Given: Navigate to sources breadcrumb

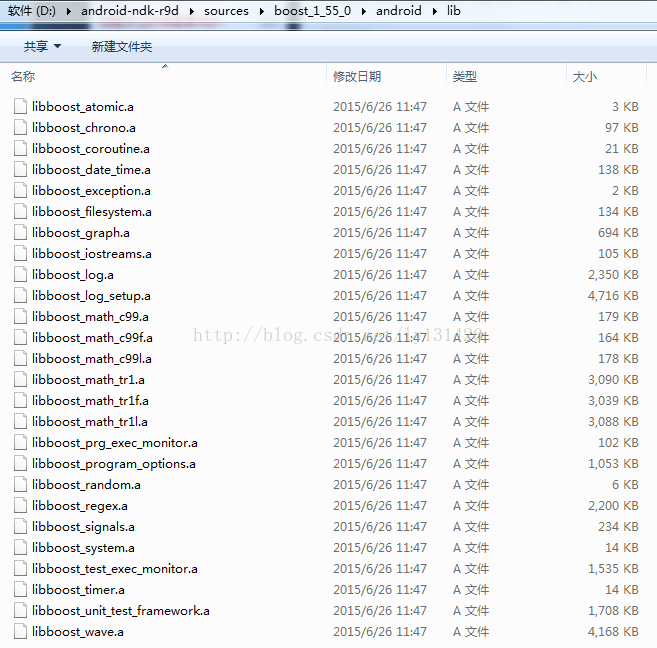Looking at the screenshot, I should point(226,10).
